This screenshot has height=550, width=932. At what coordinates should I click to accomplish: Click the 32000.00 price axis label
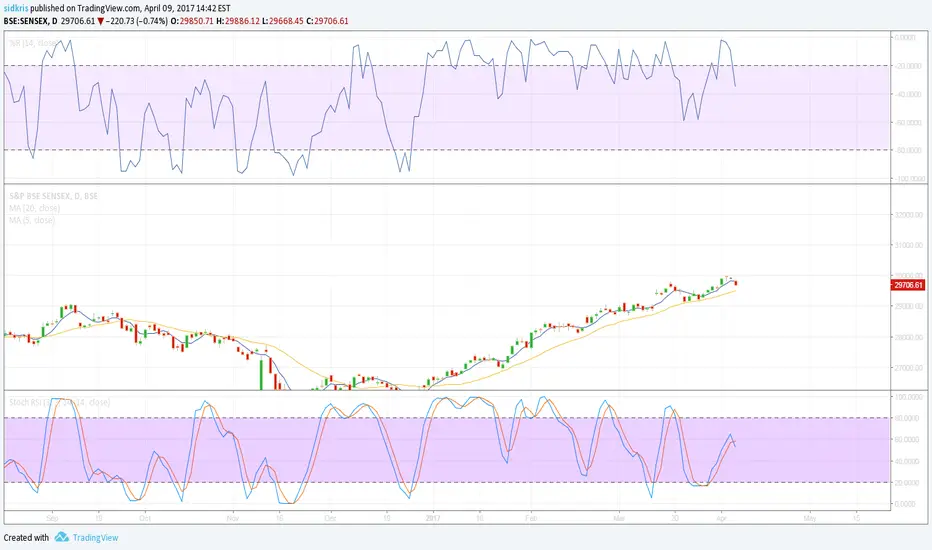point(909,215)
